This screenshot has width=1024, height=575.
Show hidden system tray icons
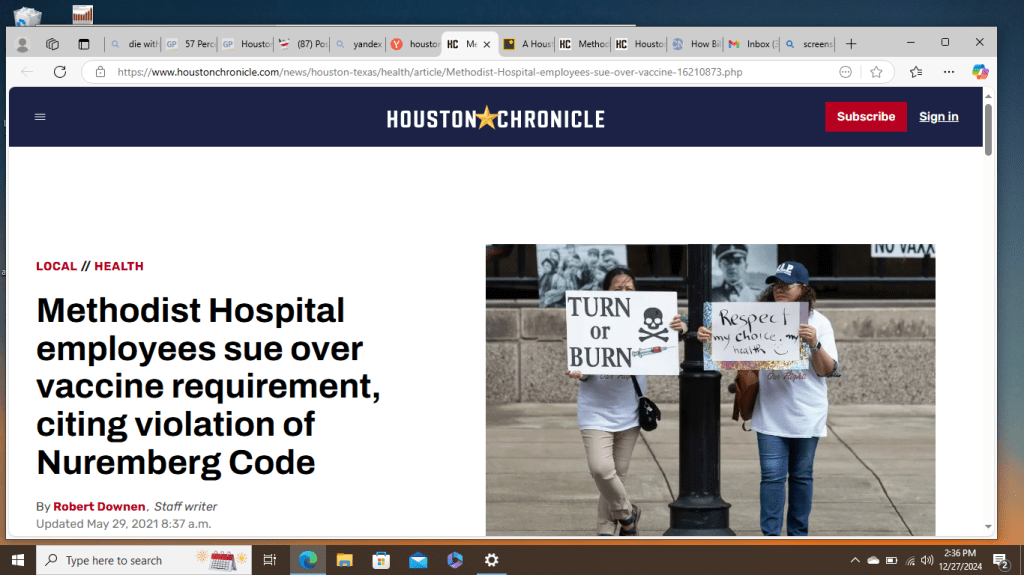[855, 560]
